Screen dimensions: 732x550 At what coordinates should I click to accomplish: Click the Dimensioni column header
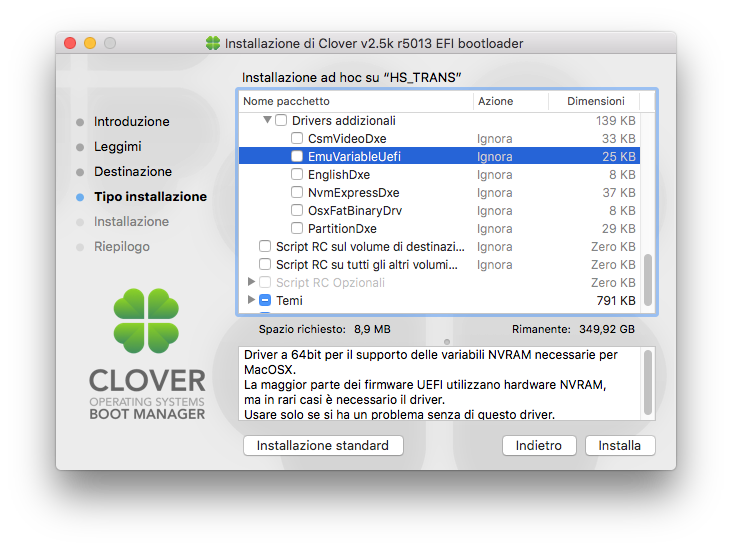(x=594, y=101)
